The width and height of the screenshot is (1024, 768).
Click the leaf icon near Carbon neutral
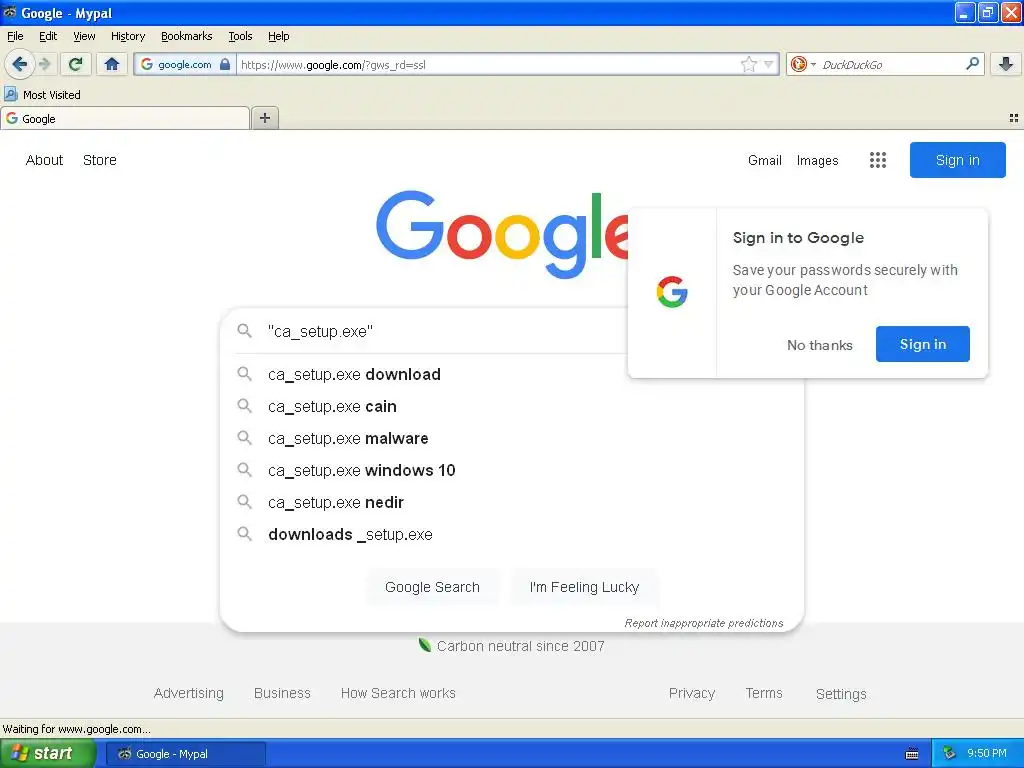[424, 645]
